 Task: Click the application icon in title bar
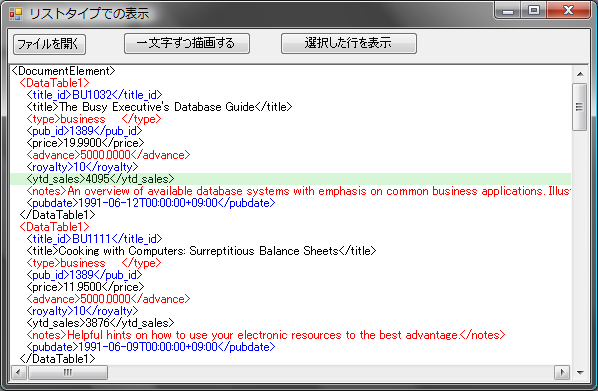point(16,14)
